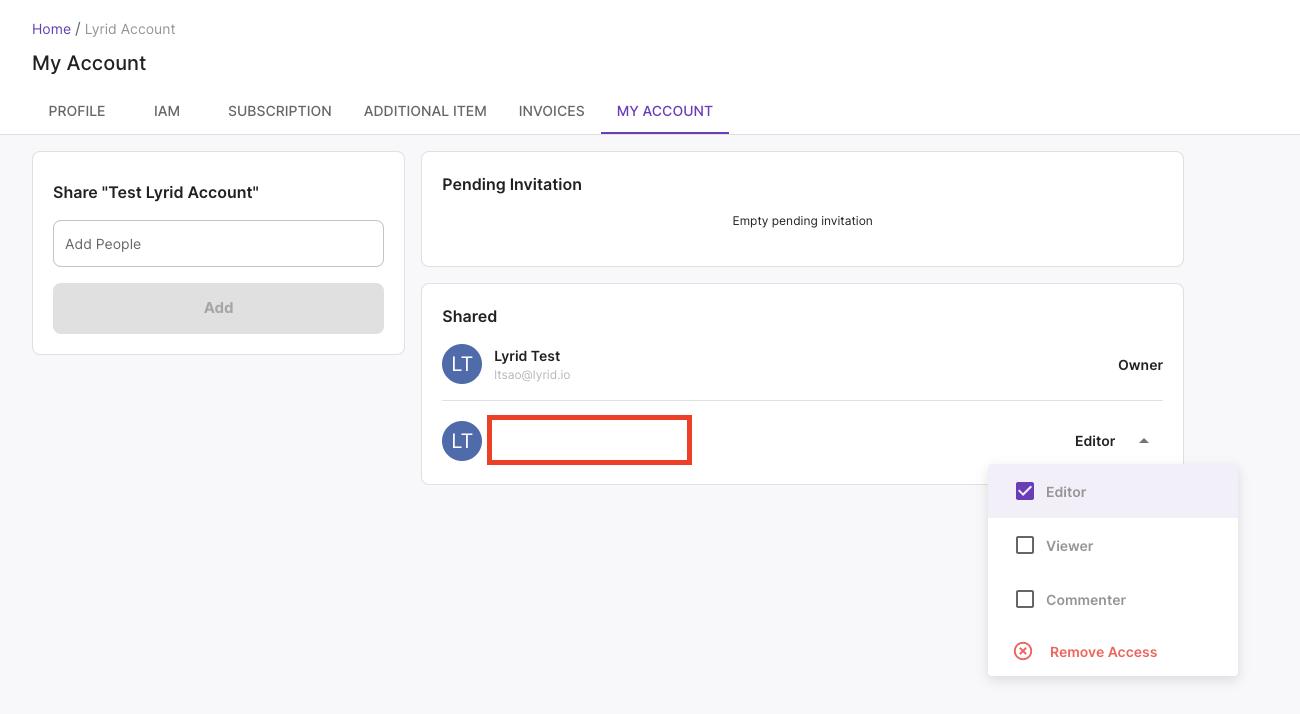This screenshot has width=1300, height=714.
Task: Click the LT avatar in the Editor row
Action: point(462,441)
